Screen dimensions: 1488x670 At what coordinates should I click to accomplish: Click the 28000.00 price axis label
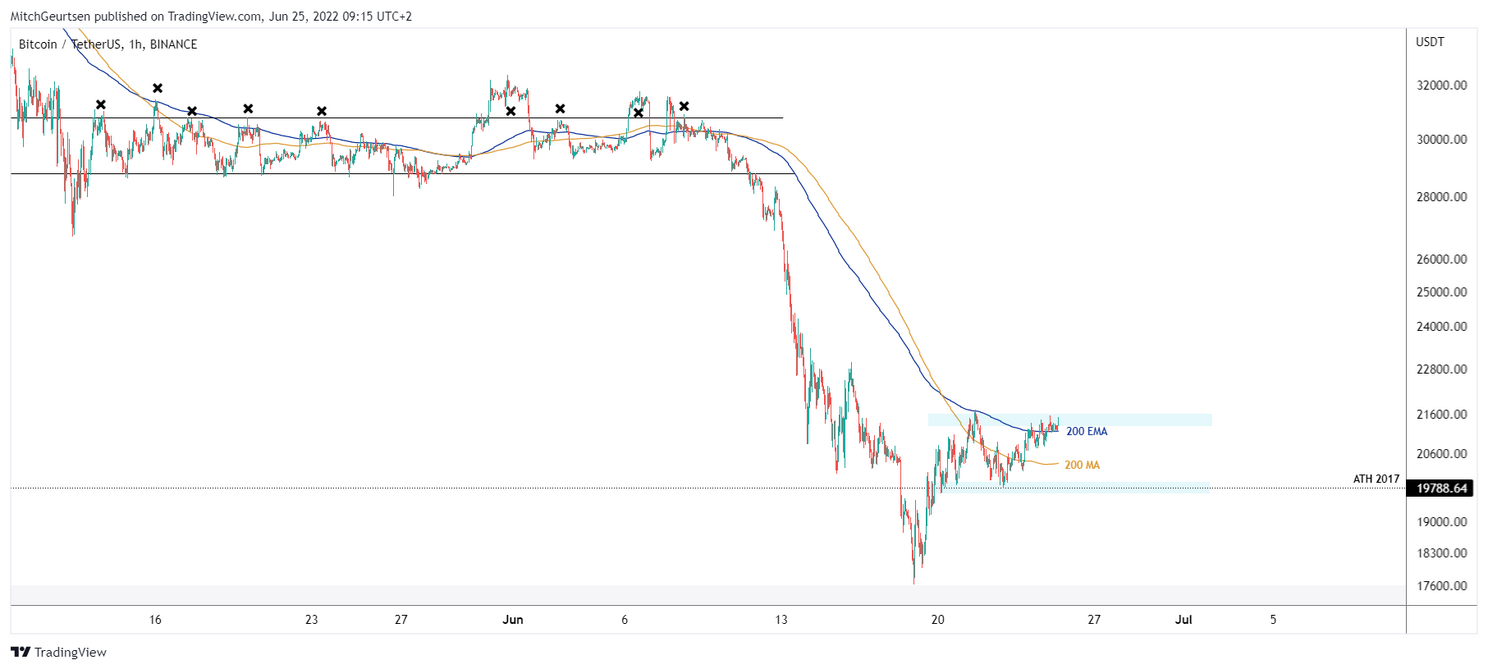1441,198
